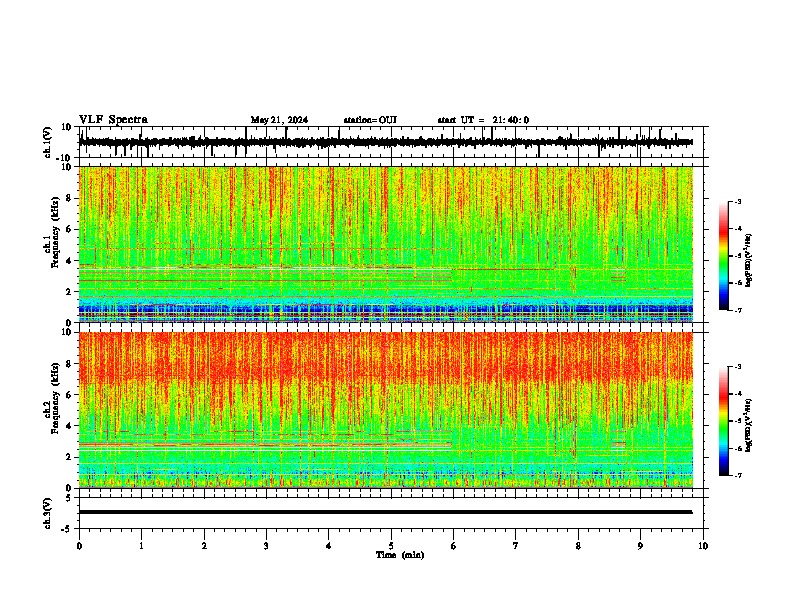792x612 pixels.
Task: Click the flat ch.3 voltage line
Action: (386, 512)
